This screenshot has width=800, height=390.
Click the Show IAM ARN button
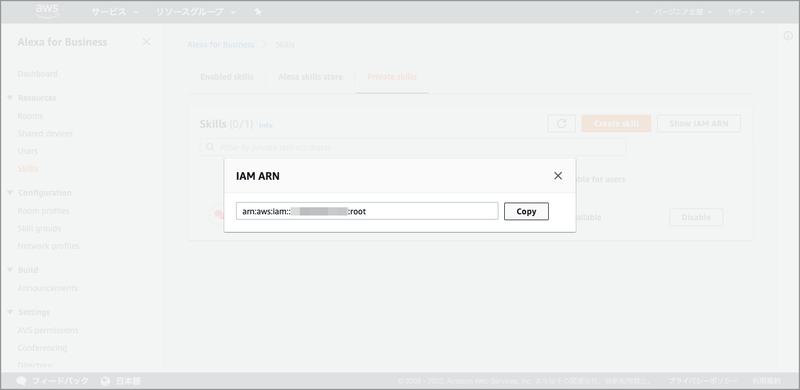698,124
